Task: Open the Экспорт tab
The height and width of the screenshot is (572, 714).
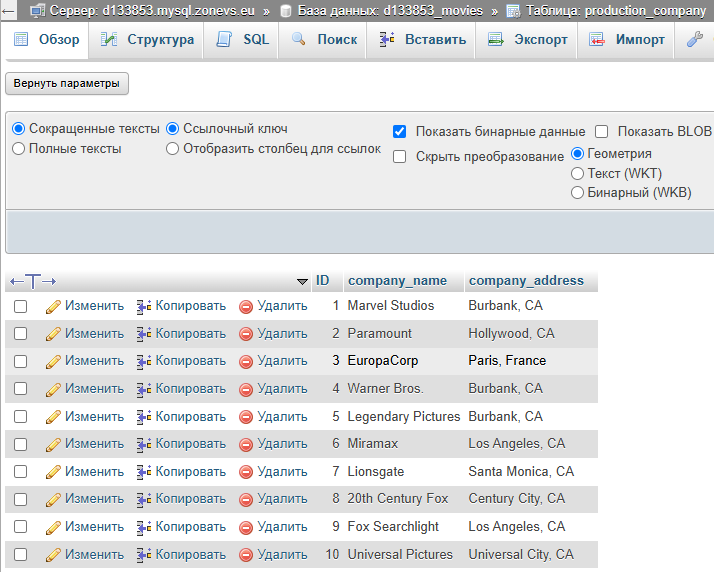Action: pyautogui.click(x=527, y=40)
